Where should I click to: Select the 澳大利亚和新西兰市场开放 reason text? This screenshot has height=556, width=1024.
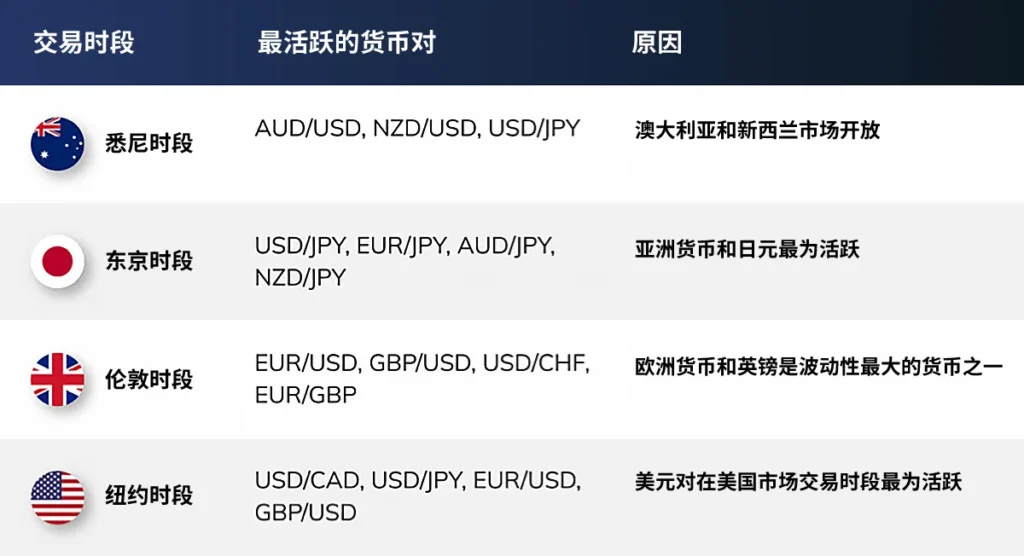coord(758,130)
